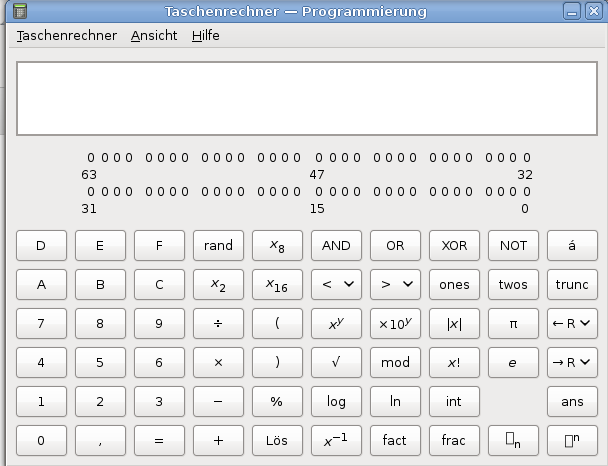
Task: Open the store to register ←R dropdown
Action: pos(572,323)
